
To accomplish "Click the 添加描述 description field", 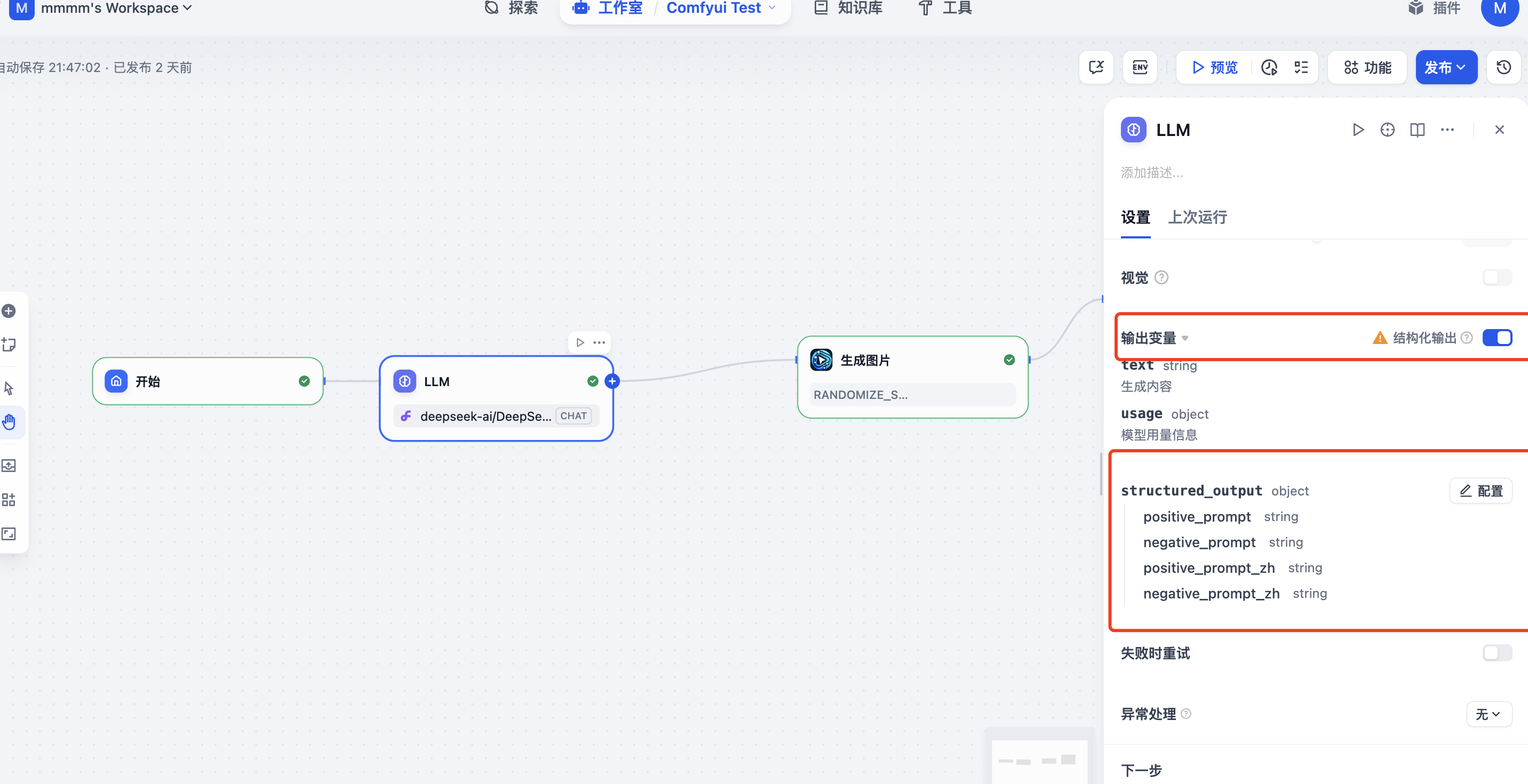I will [x=1152, y=173].
